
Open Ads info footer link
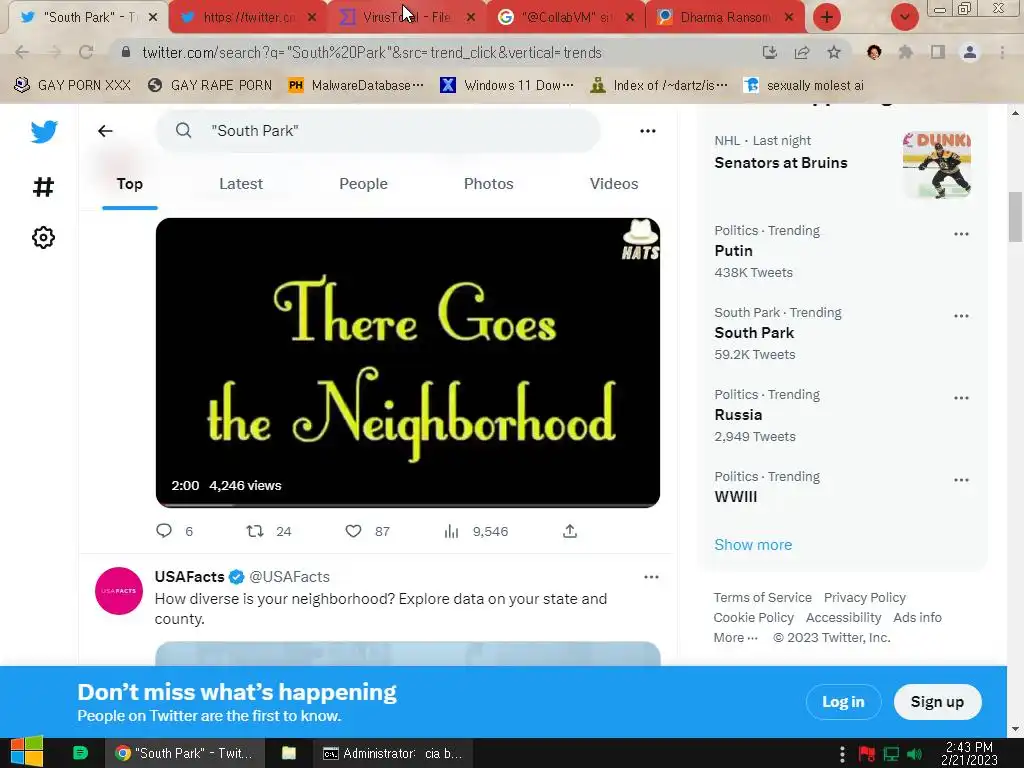click(917, 617)
